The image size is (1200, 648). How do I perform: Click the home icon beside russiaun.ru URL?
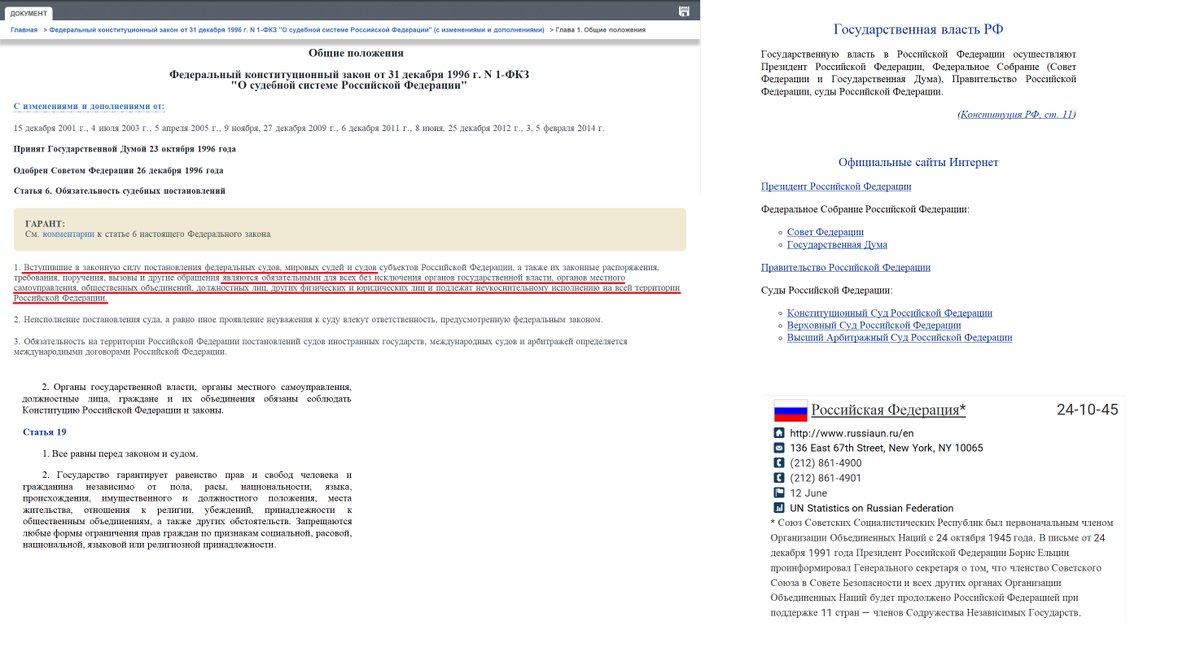point(779,433)
